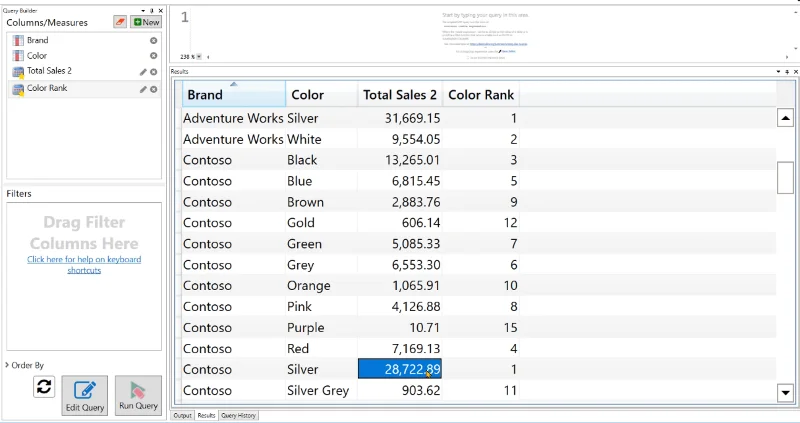Screen dimensions: 800x423
Task: Sort results by Total Sales 2 header
Action: tap(400, 94)
